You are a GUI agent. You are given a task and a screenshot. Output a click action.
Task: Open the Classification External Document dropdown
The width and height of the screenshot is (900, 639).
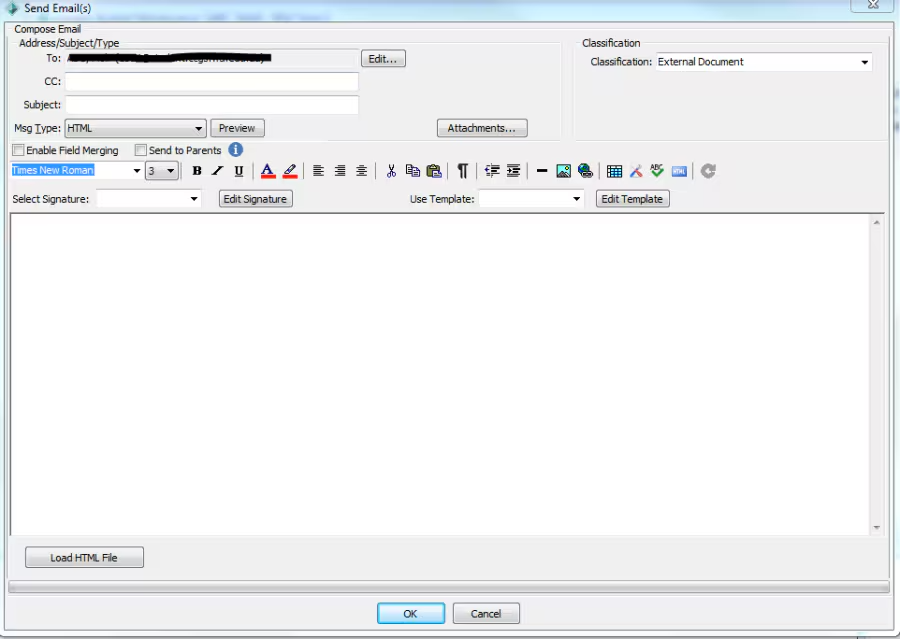pos(864,62)
